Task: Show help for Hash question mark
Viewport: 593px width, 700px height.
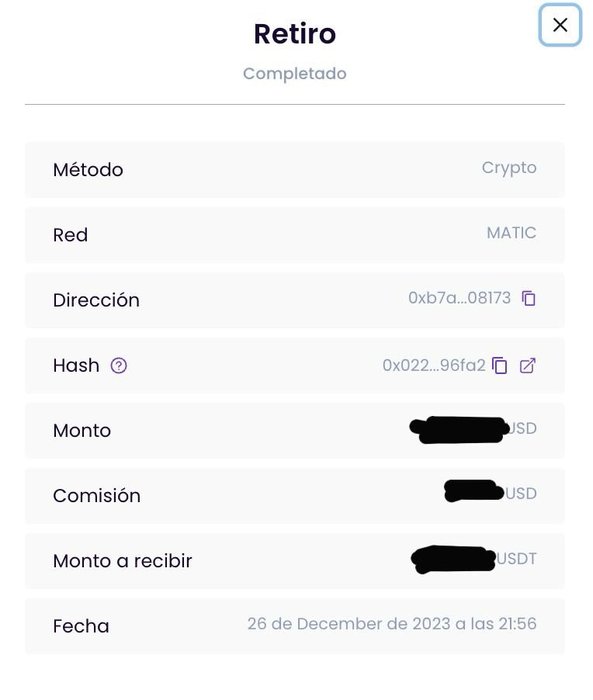Action: point(119,366)
